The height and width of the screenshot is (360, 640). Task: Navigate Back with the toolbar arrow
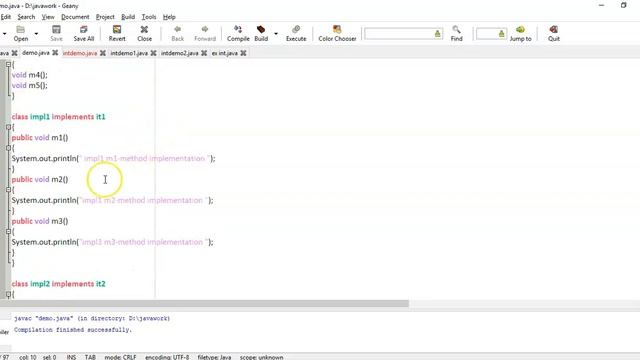coord(178,33)
